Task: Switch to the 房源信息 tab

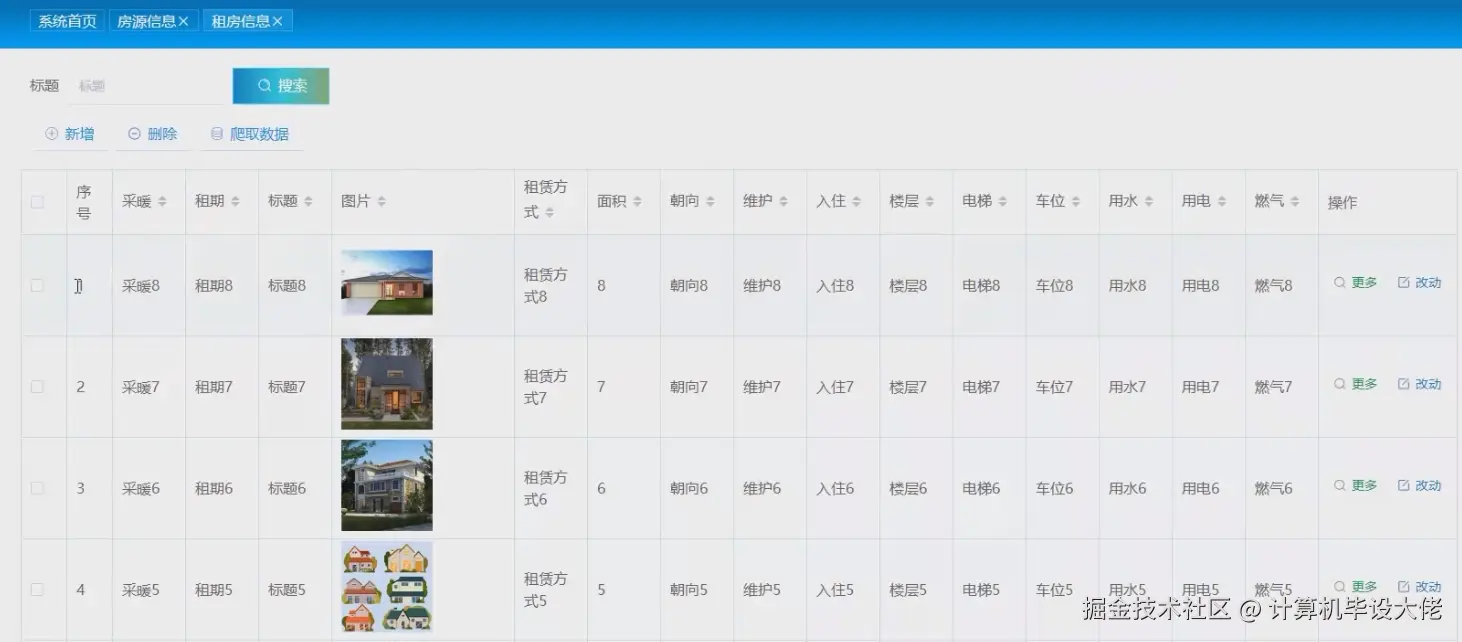Action: (147, 20)
